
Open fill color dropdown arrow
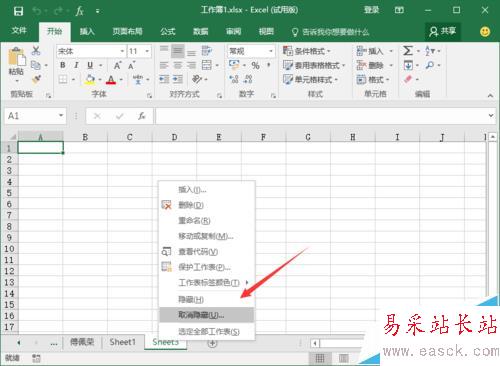[100, 80]
